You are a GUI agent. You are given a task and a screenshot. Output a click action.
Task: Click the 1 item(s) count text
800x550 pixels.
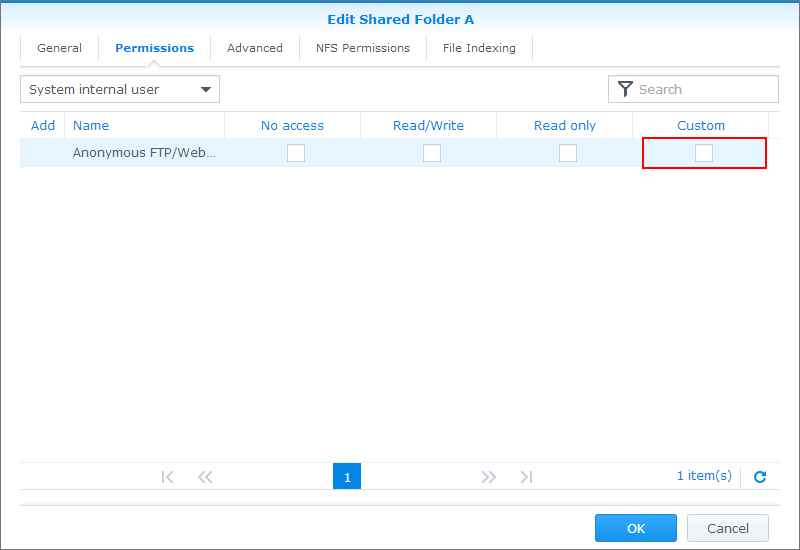704,476
